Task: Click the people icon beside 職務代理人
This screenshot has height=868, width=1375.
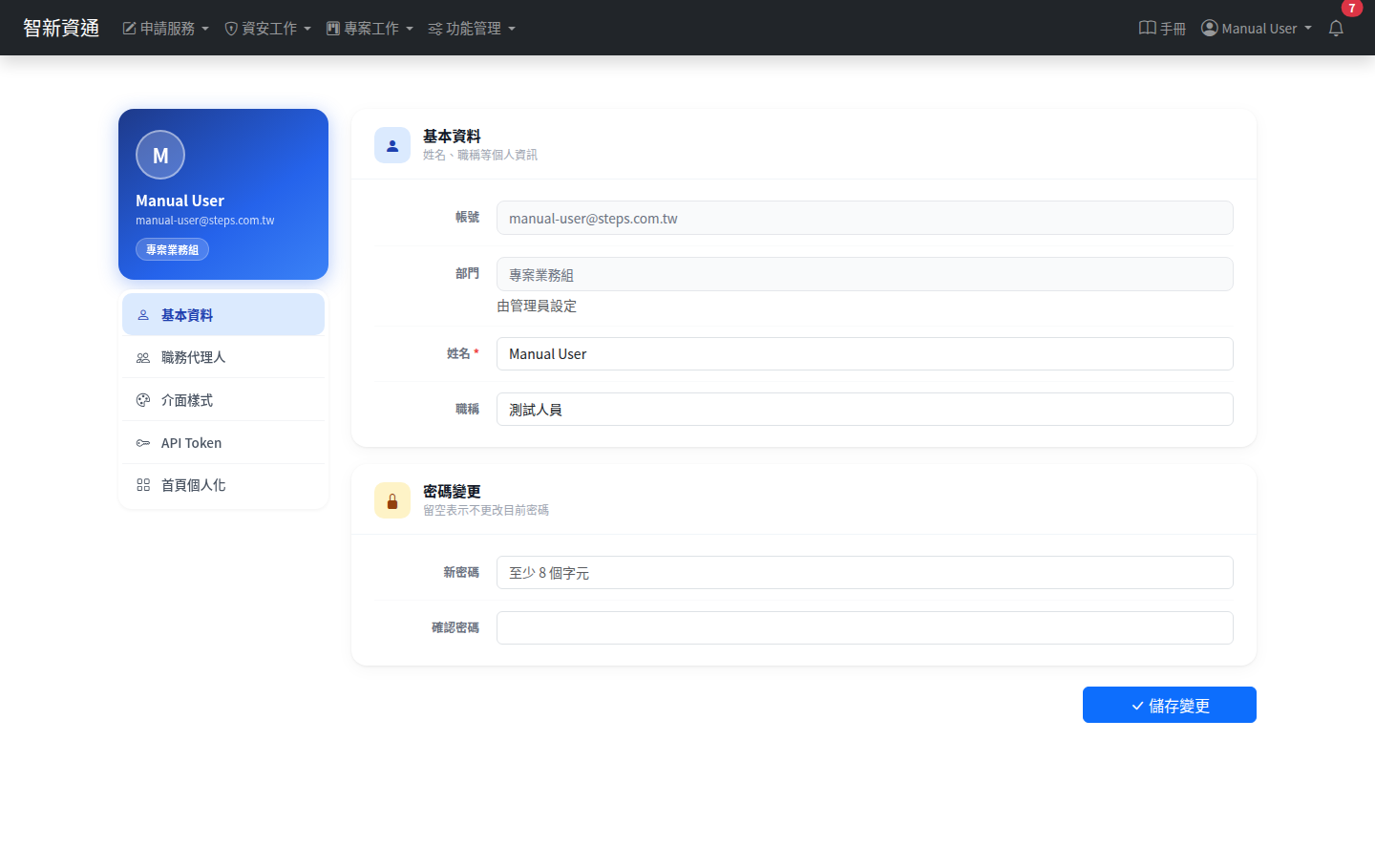Action: 143,358
